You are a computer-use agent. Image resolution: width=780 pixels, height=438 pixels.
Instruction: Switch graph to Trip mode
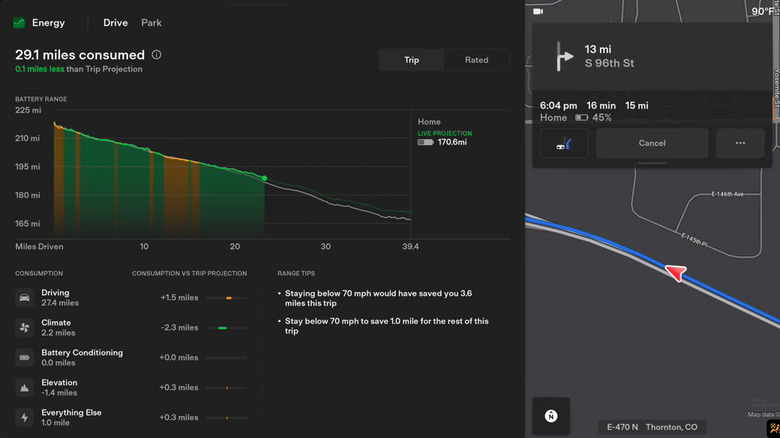[411, 60]
